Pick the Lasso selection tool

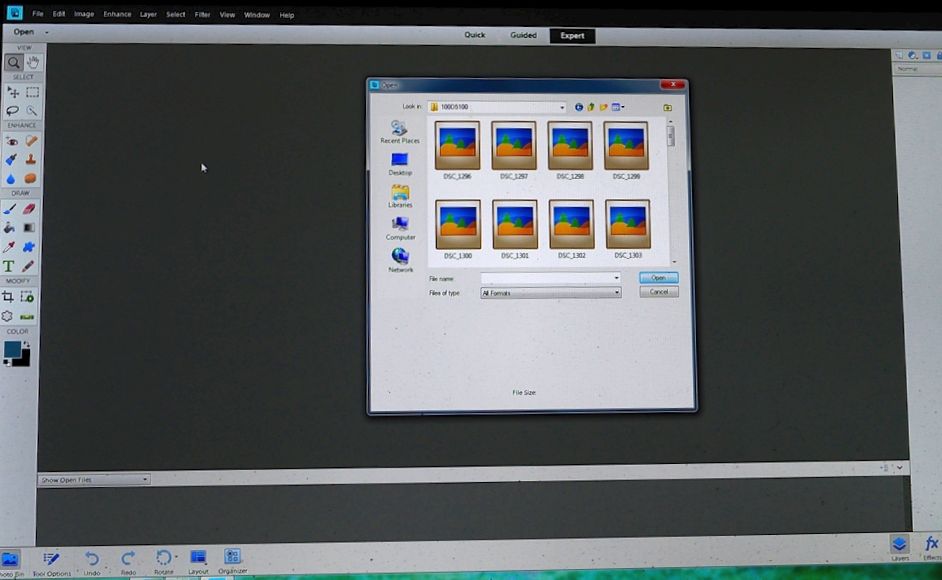coord(13,111)
